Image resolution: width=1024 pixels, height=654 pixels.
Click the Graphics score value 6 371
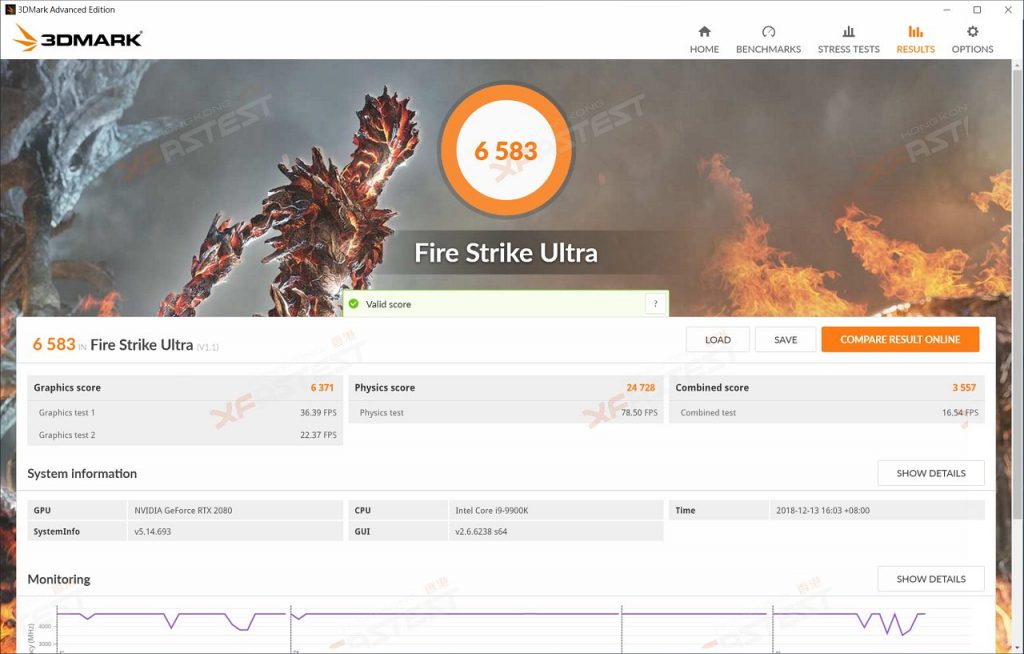pos(322,387)
